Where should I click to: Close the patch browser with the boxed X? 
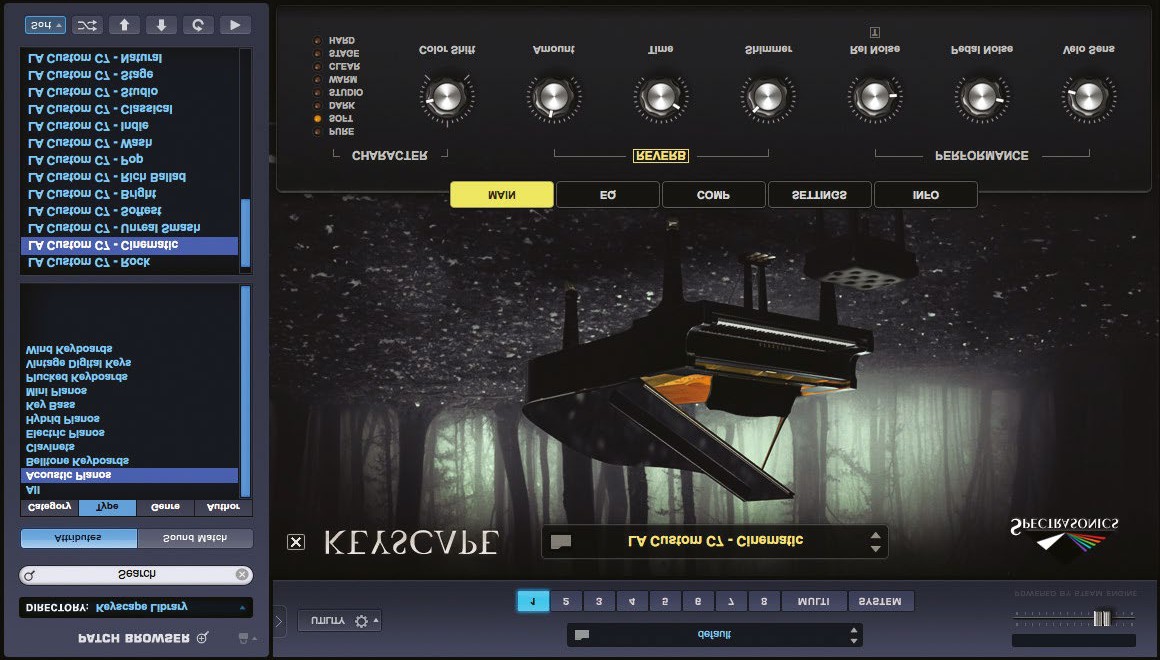[295, 542]
